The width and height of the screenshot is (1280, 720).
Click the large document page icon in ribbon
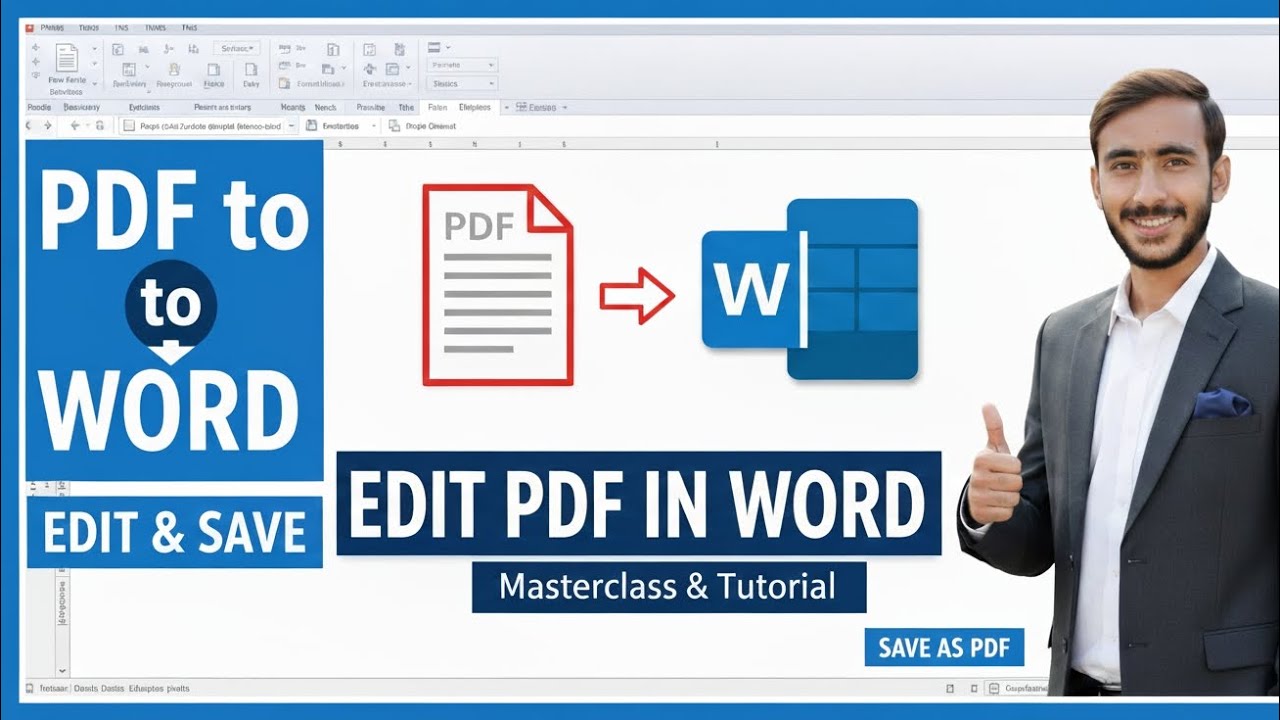point(67,57)
